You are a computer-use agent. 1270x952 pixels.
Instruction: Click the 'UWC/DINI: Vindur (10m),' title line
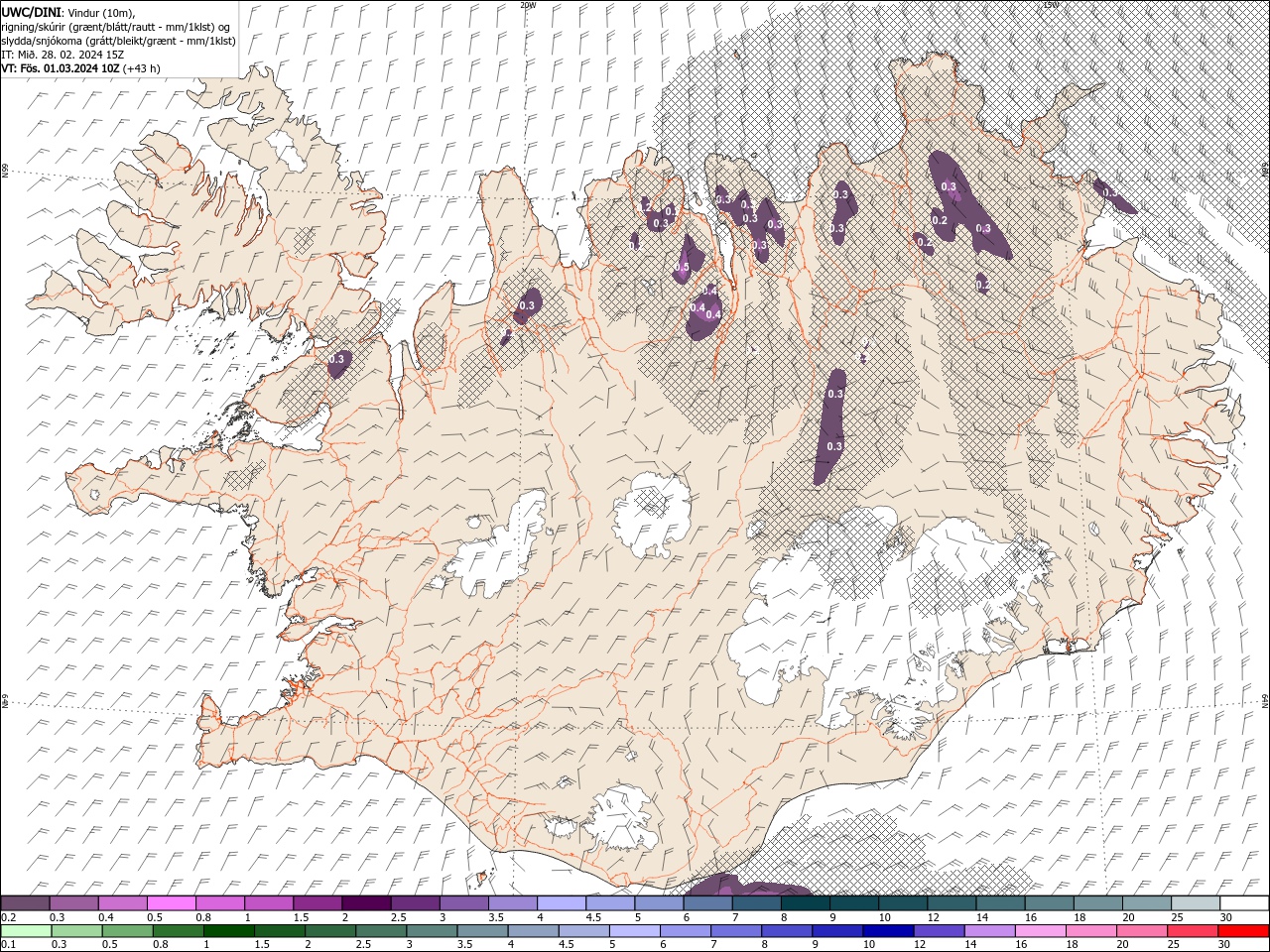[67, 12]
